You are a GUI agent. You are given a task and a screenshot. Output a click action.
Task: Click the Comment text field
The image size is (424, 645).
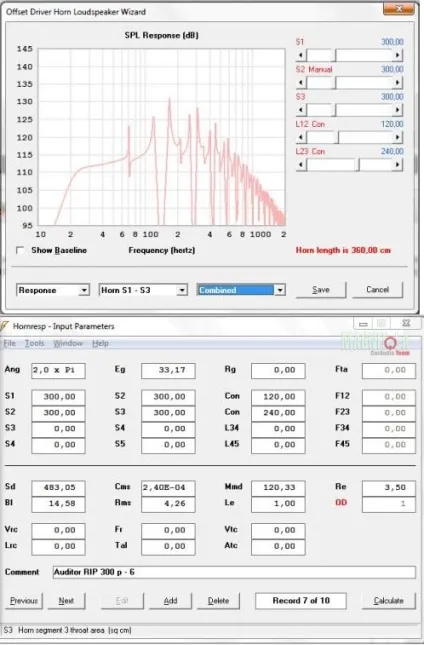[x=234, y=572]
